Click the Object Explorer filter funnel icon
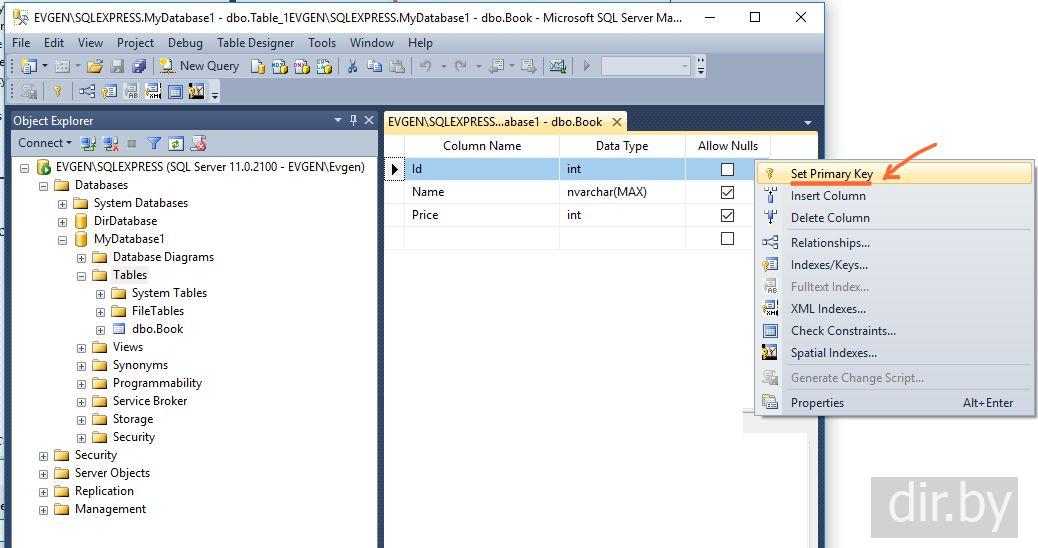Viewport: 1038px width, 548px height. point(154,143)
